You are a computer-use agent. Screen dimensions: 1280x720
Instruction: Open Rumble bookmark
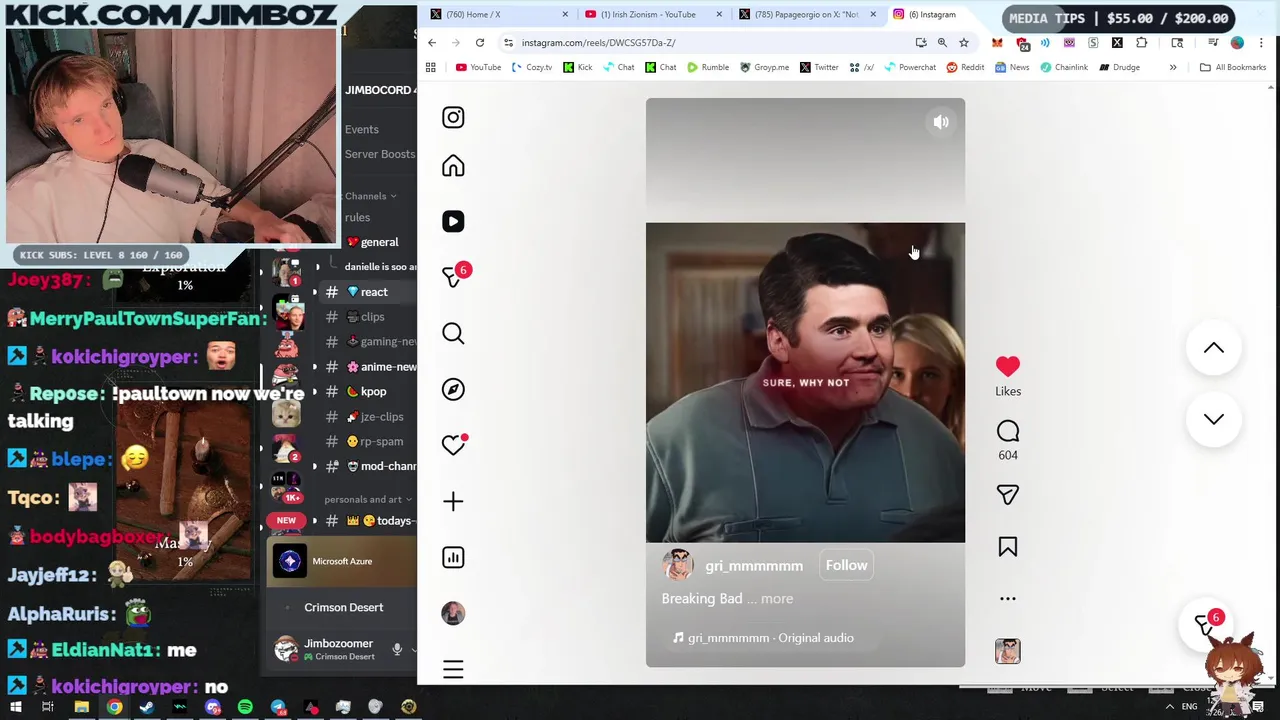click(708, 67)
